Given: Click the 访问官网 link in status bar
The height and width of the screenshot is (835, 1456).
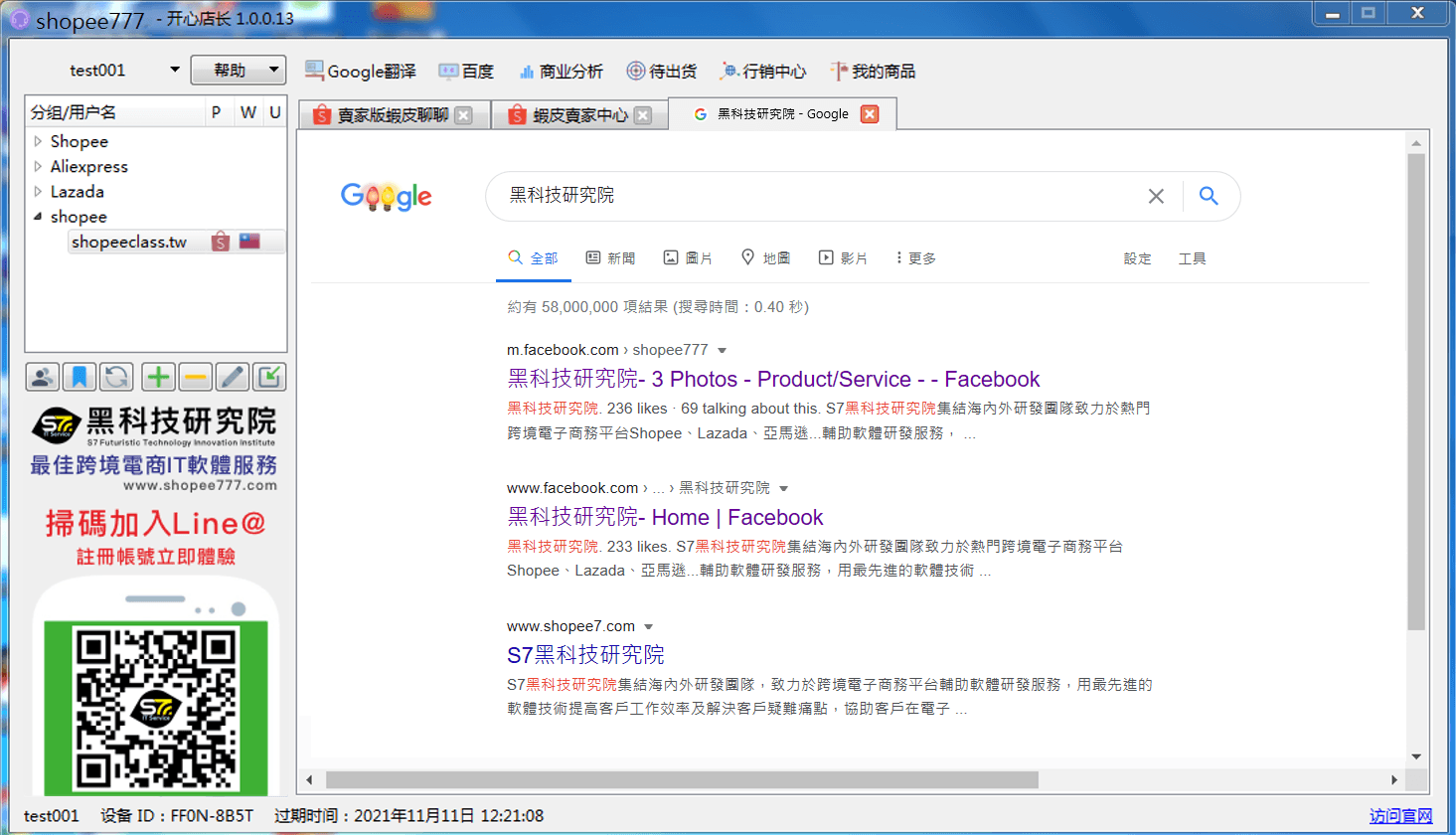Looking at the screenshot, I should coord(1401,816).
